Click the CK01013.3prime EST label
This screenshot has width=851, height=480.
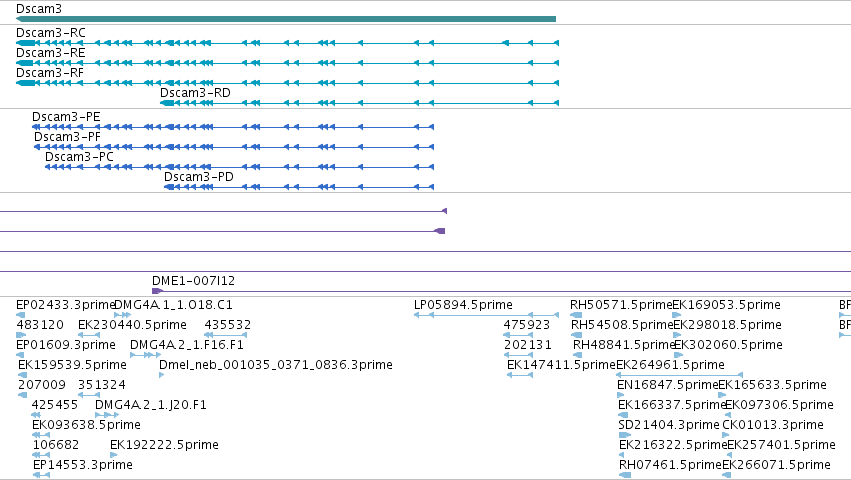click(773, 425)
